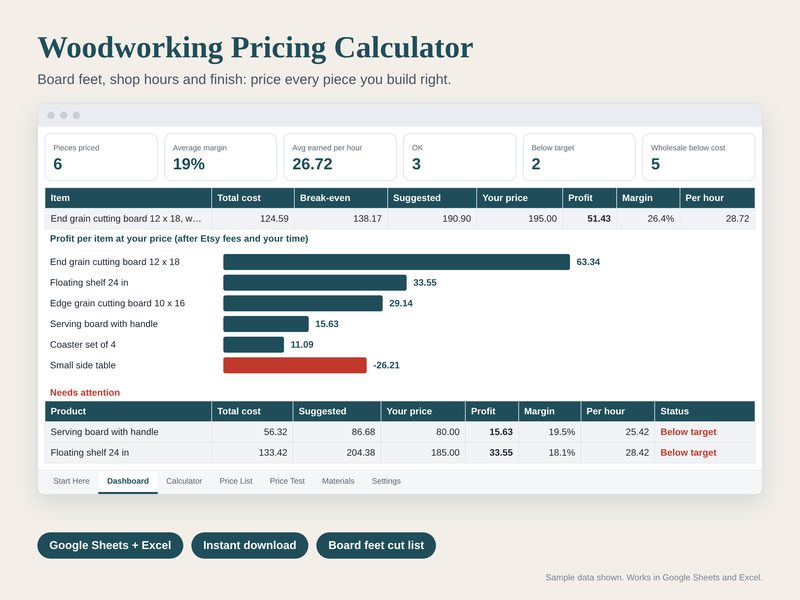
Task: Click the 190.90 suggested price cell
Action: 432,218
